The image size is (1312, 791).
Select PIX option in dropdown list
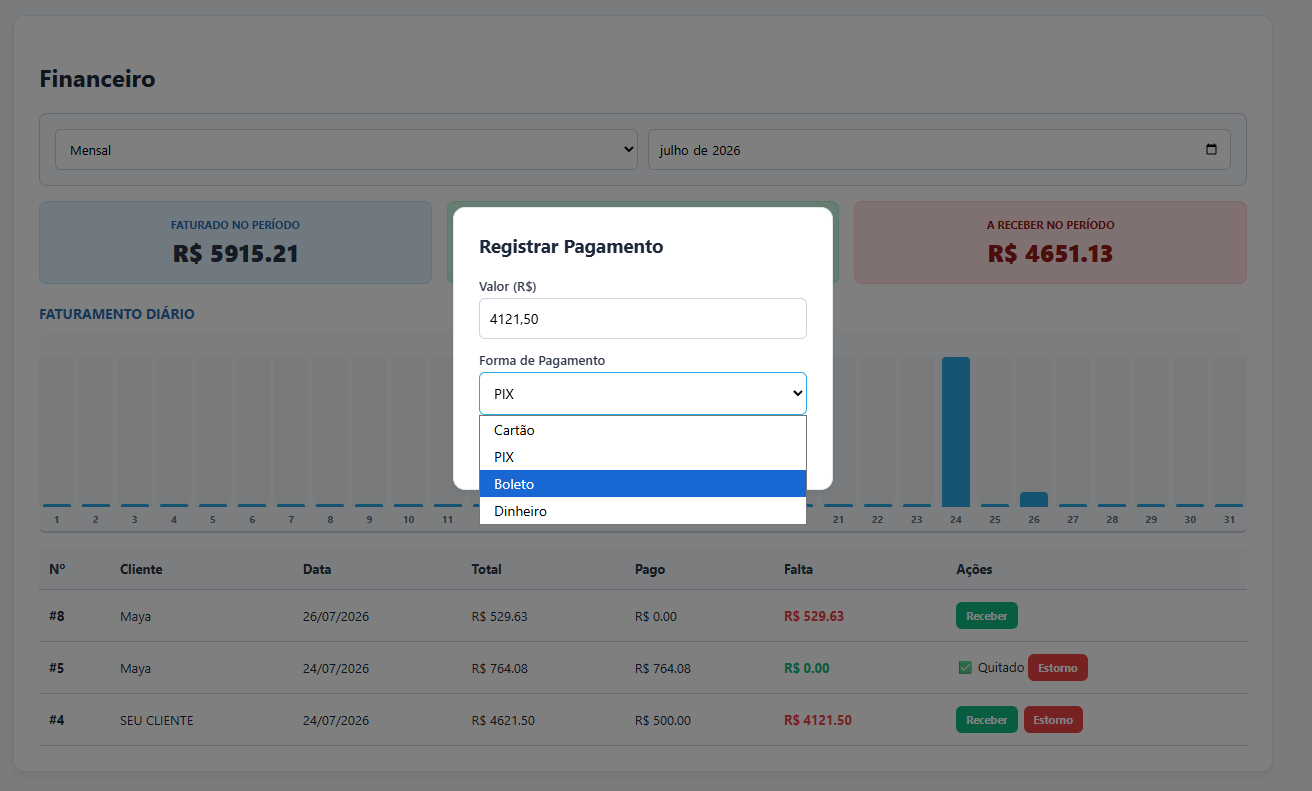tap(643, 457)
